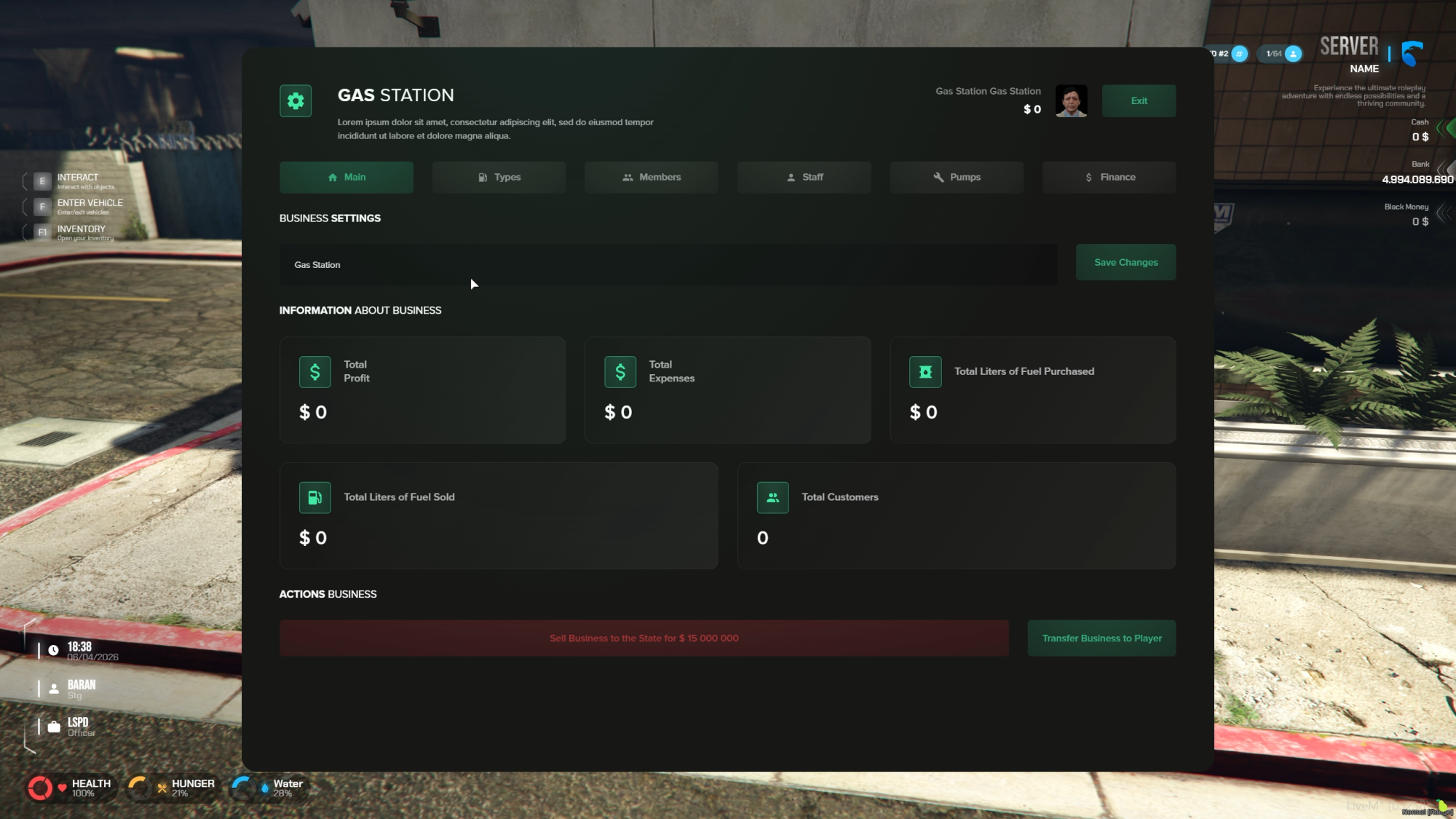Click the server ID hashtag icon
This screenshot has width=1456, height=819.
[x=1239, y=54]
